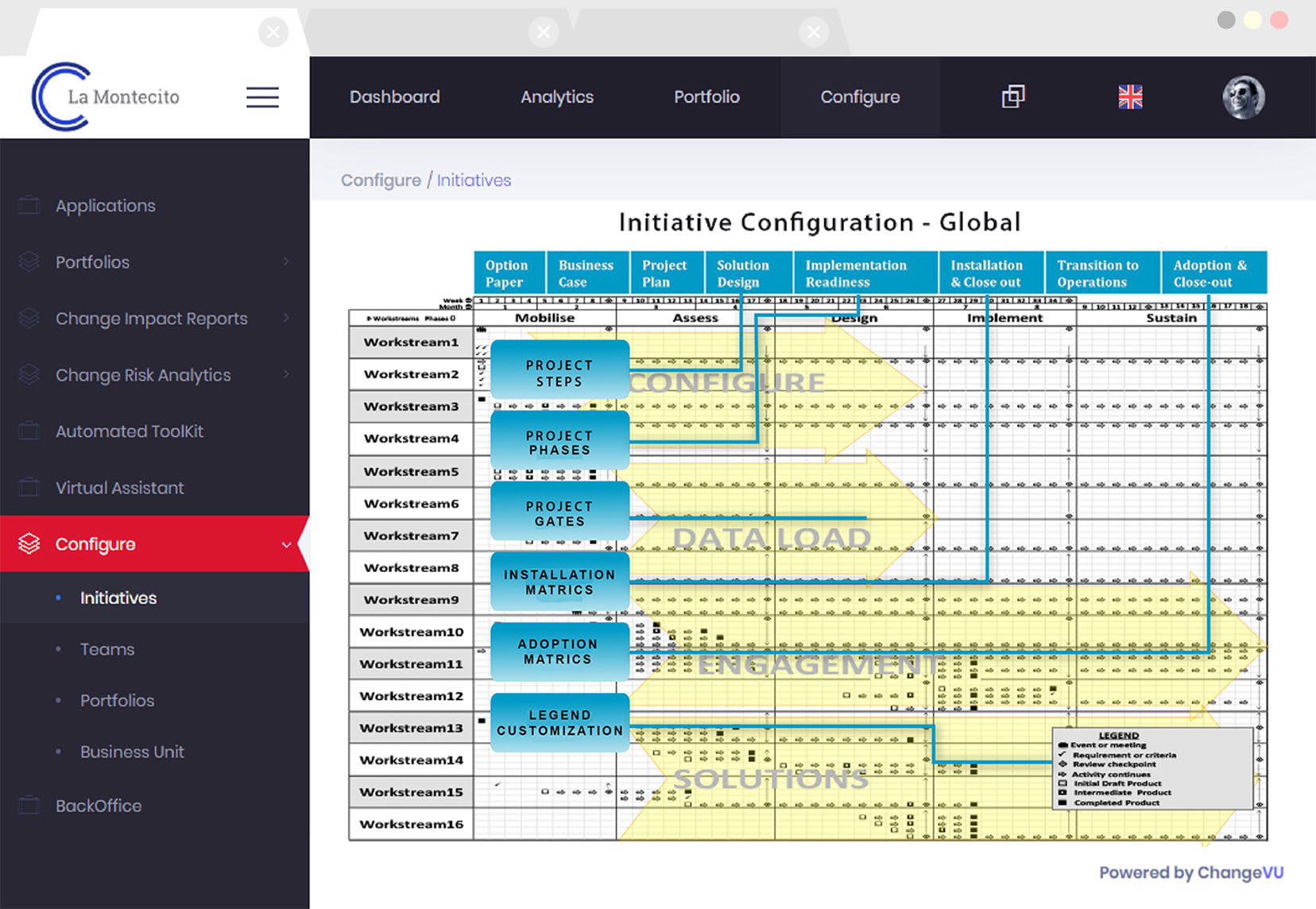
Task: Open the Virtual Assistant sidebar item
Action: 119,487
